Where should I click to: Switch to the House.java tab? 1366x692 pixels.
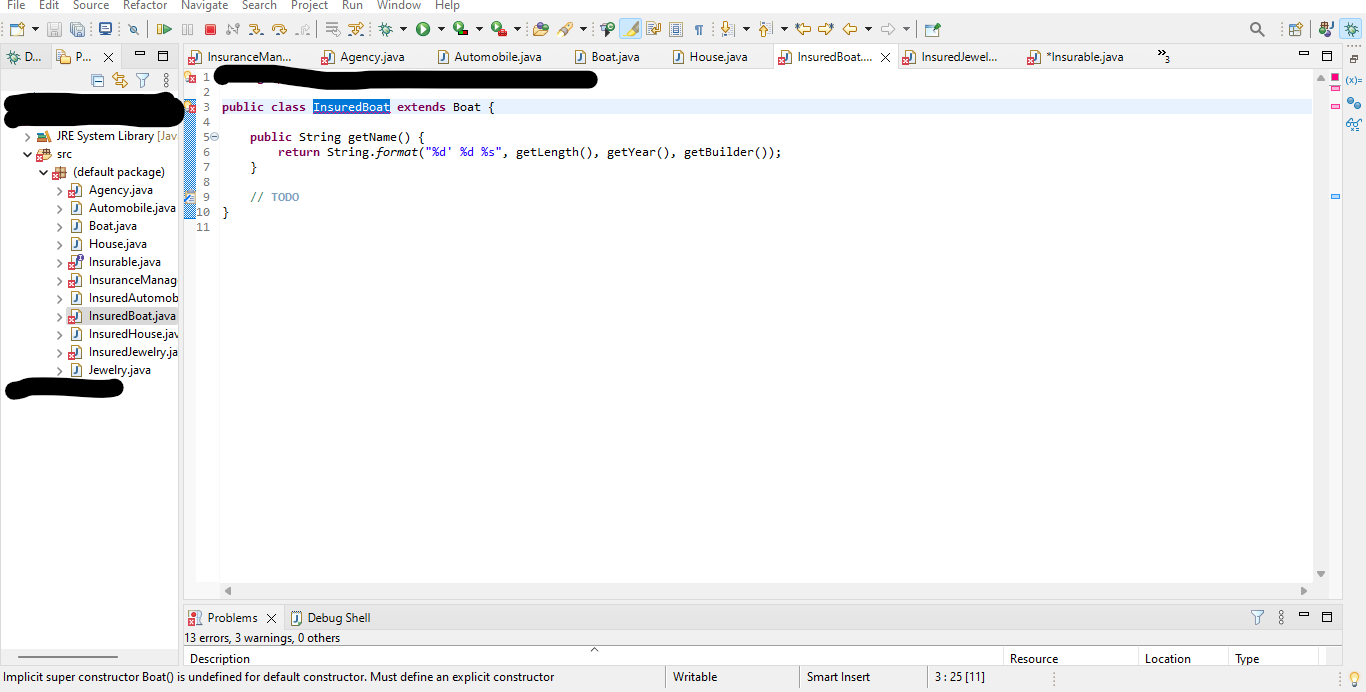(718, 57)
